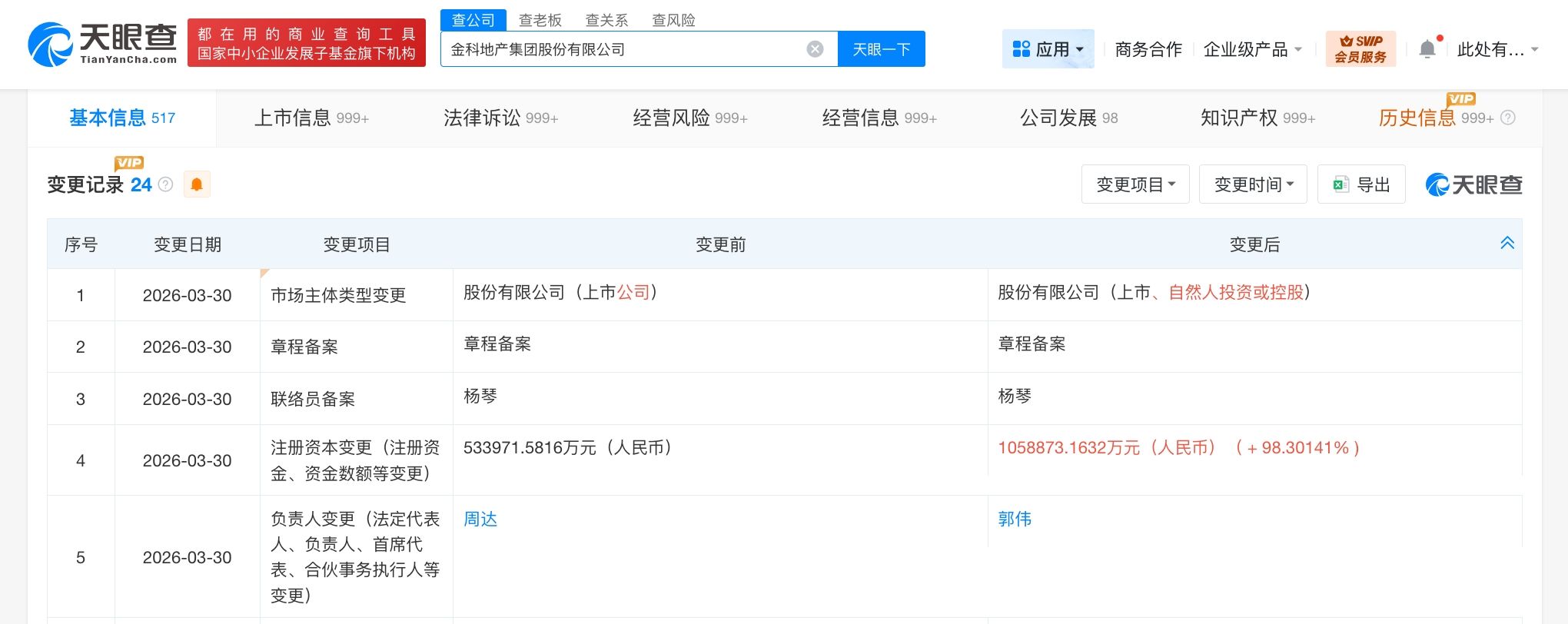The height and width of the screenshot is (624, 1568).
Task: Click the orange change-record alert bell
Action: pos(197,184)
